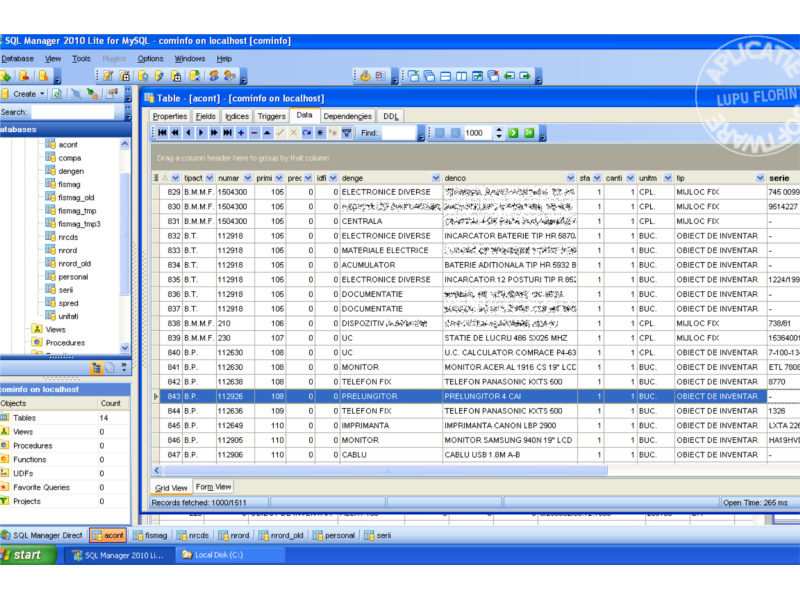Click row 840 denco cell U.C. CALCULATOR
This screenshot has width=800, height=600.
point(510,353)
